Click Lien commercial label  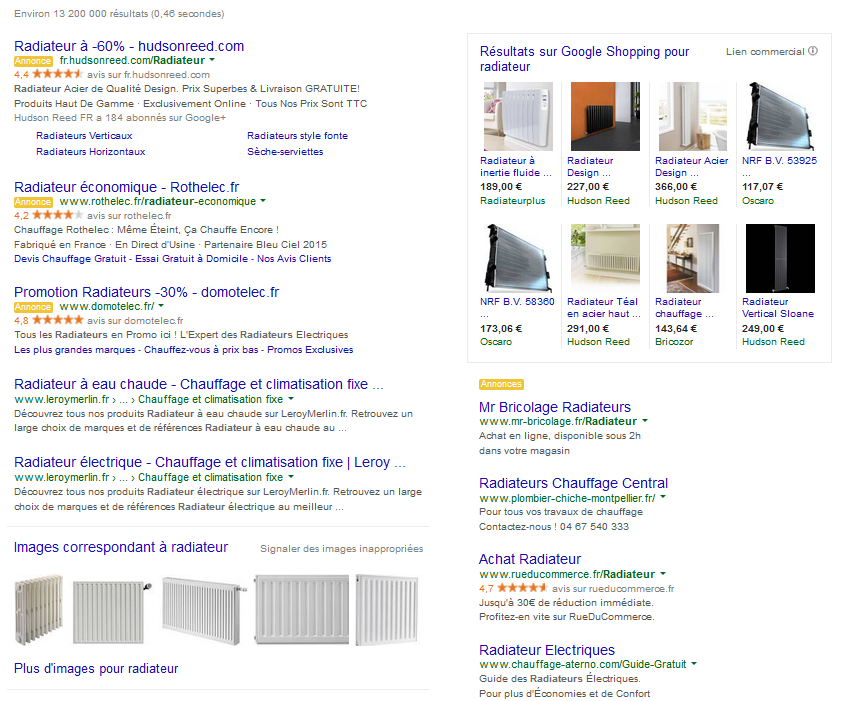click(x=765, y=51)
